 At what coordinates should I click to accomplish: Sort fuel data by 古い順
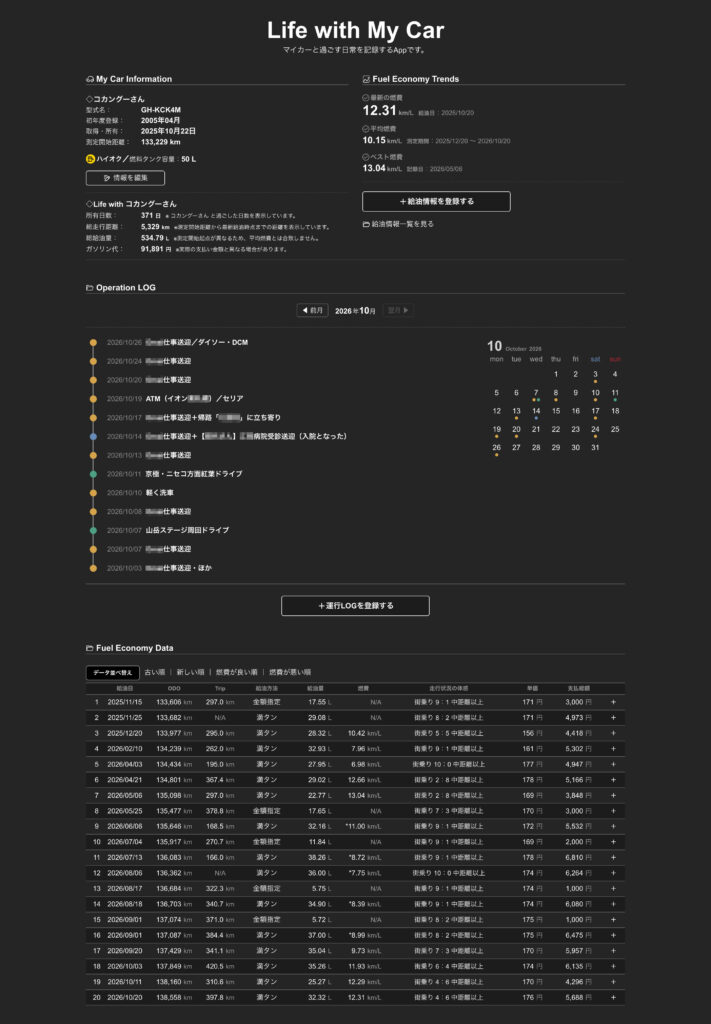pyautogui.click(x=155, y=672)
